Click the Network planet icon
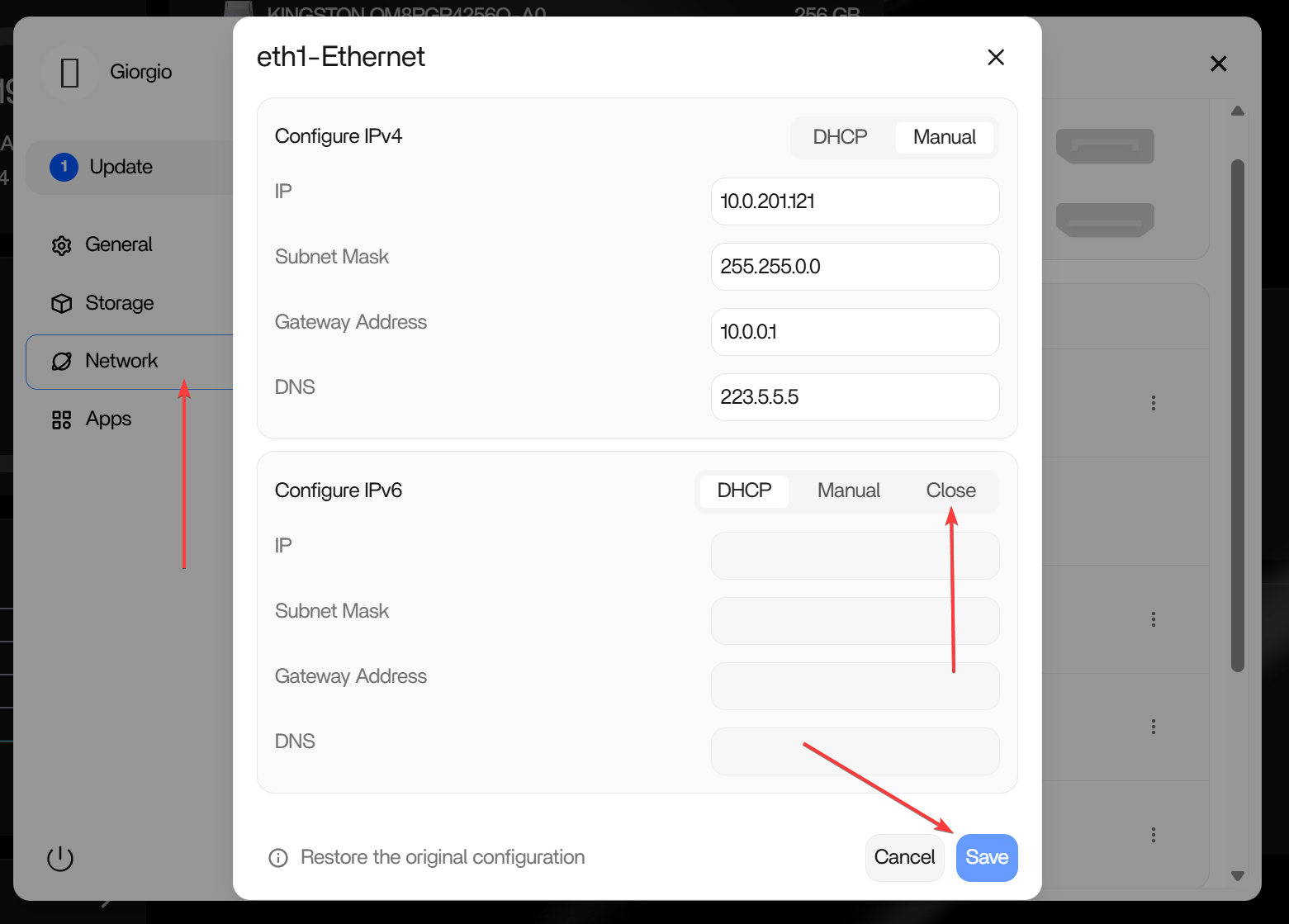This screenshot has height=924, width=1289. tap(62, 361)
